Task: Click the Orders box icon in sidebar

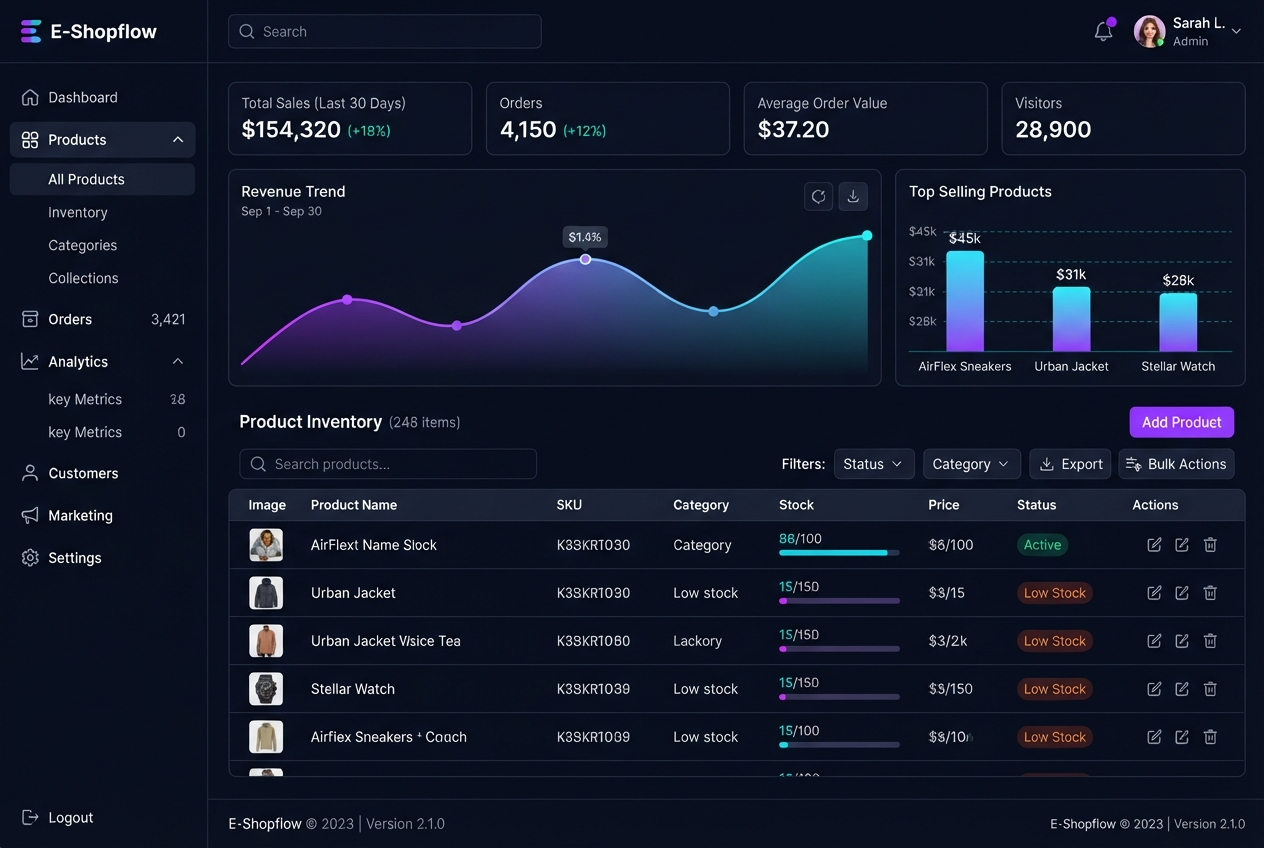Action: click(30, 319)
